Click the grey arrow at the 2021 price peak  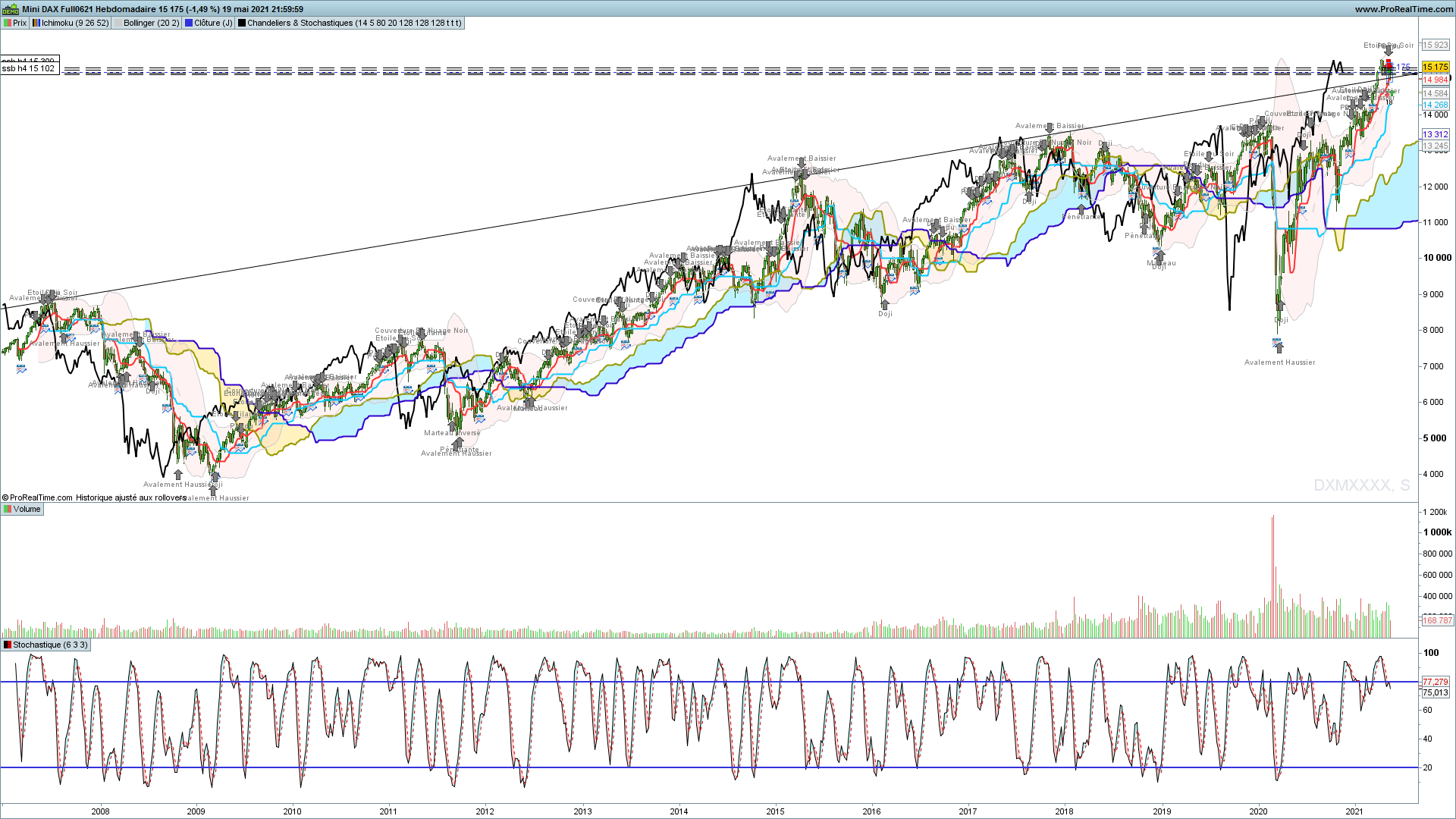[x=1389, y=51]
